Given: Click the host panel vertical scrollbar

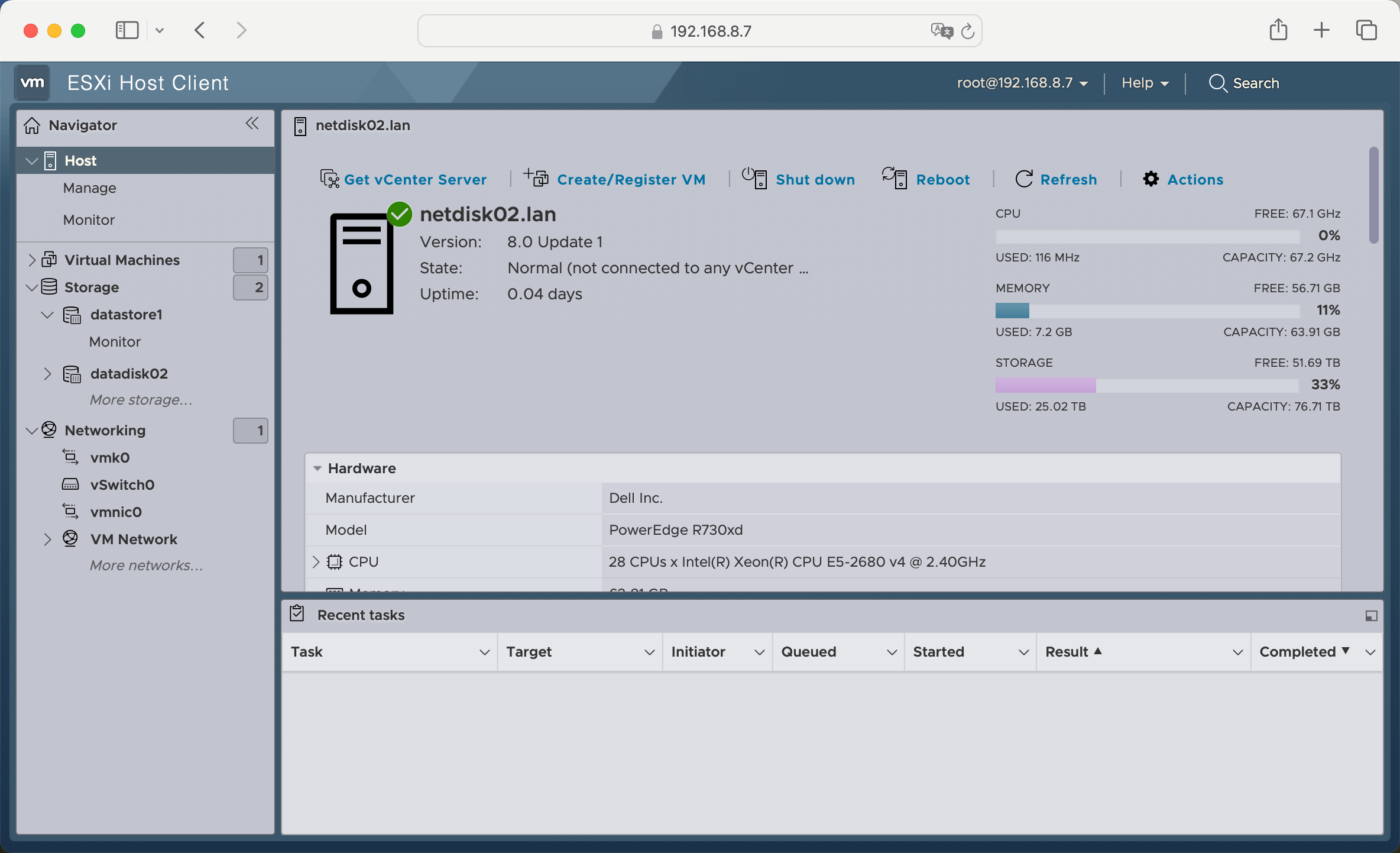Looking at the screenshot, I should click(x=1373, y=195).
